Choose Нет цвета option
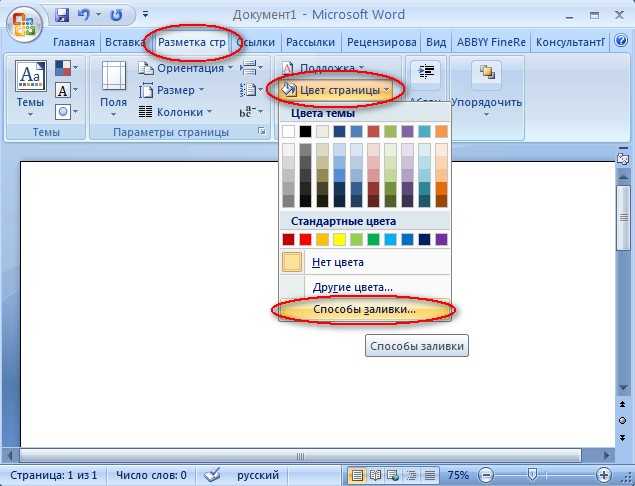The image size is (635, 486). tap(365, 262)
